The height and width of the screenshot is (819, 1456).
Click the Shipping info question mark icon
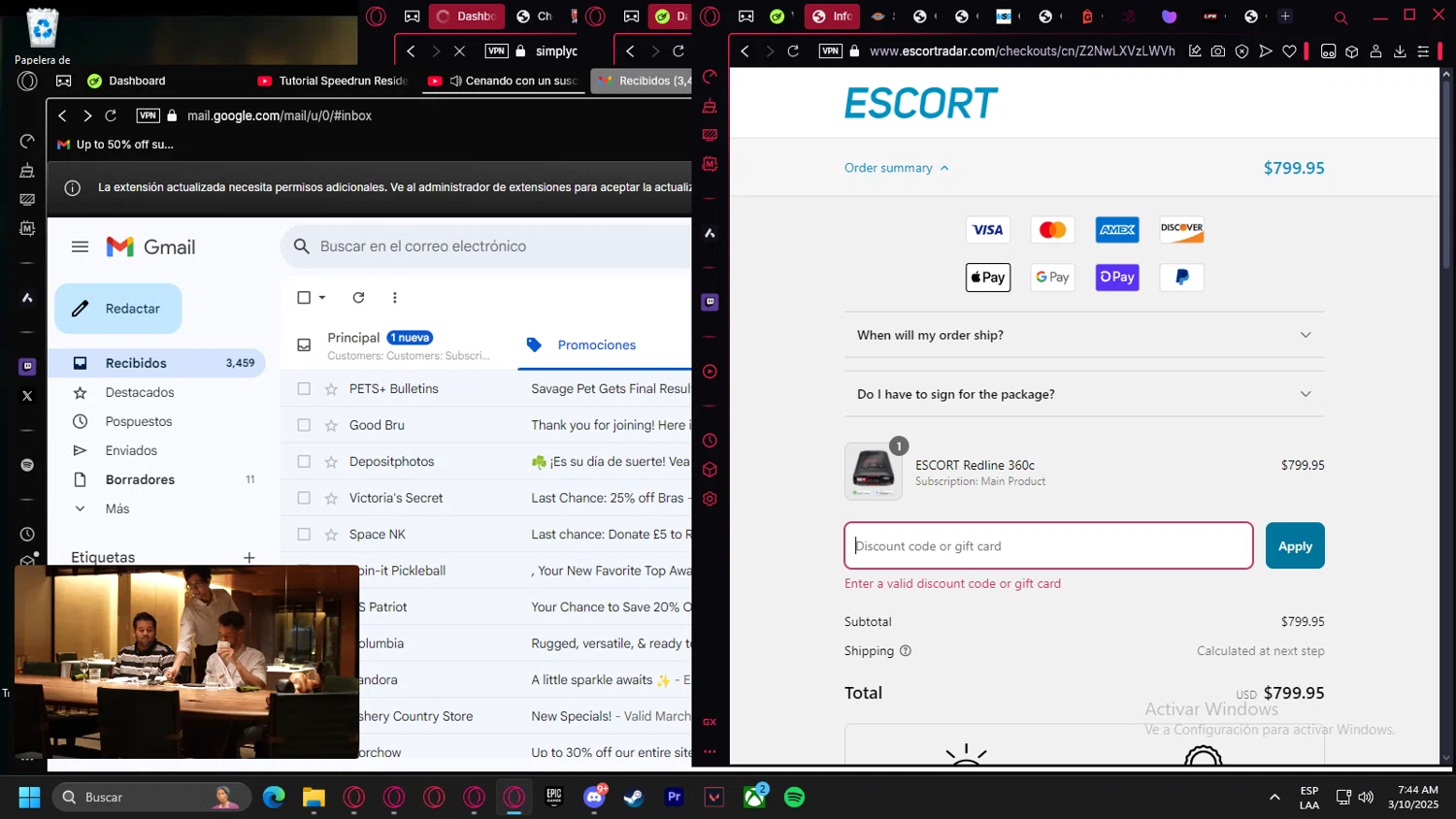click(x=906, y=651)
